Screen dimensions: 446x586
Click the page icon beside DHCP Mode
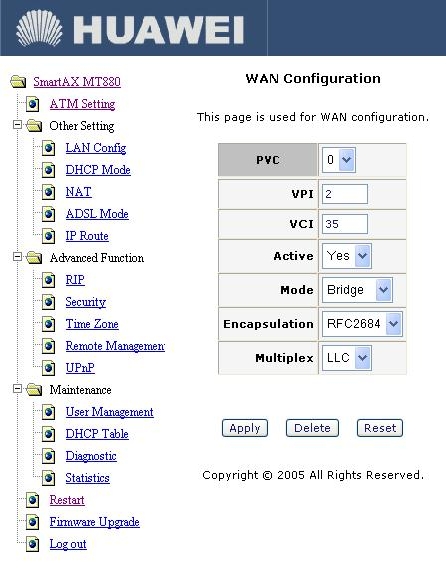pyautogui.click(x=48, y=170)
